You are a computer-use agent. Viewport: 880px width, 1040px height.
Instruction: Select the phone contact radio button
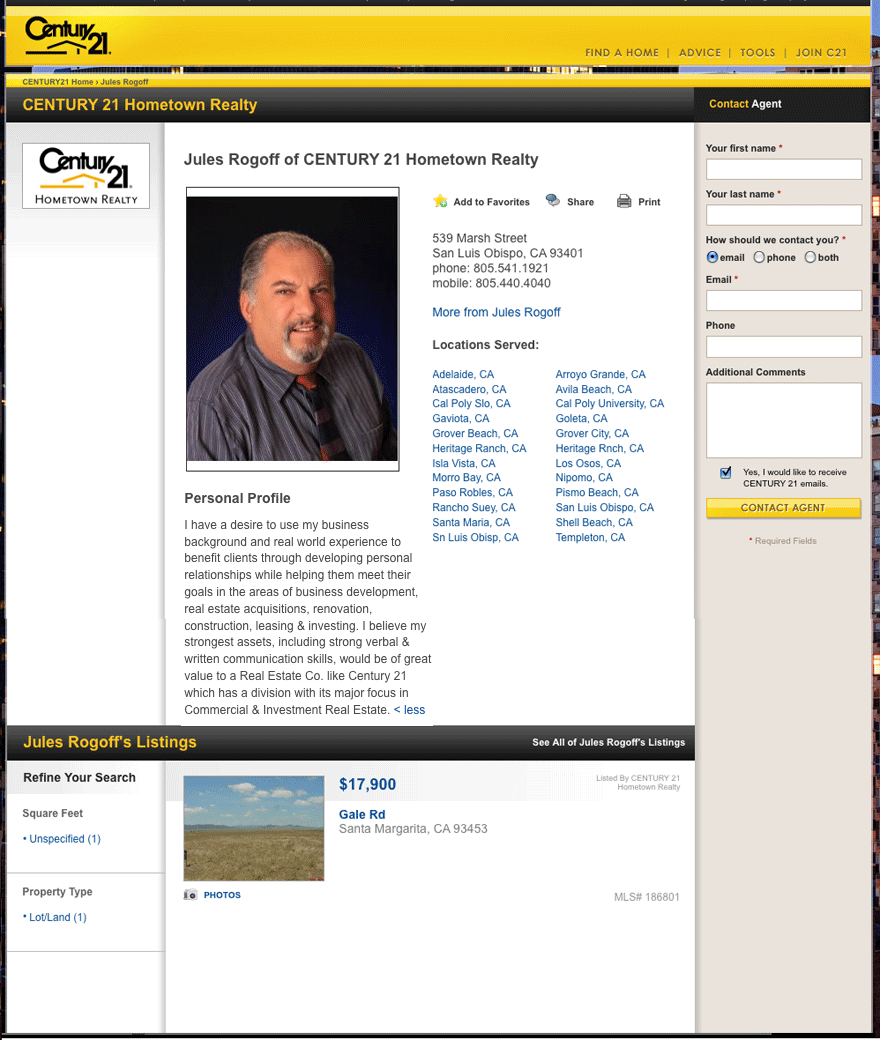click(x=759, y=257)
